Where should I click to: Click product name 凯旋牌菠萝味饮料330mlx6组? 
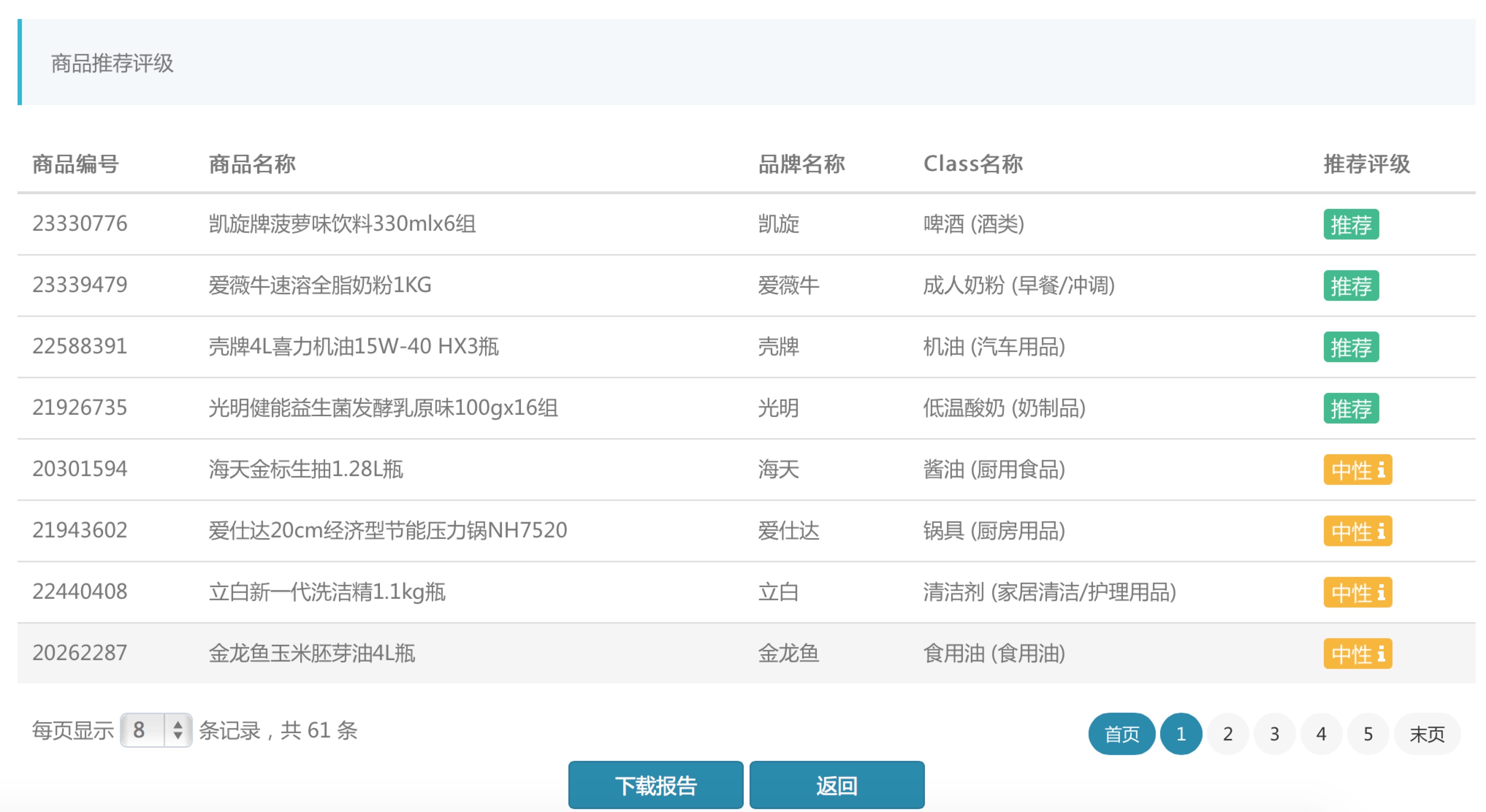pyautogui.click(x=342, y=224)
